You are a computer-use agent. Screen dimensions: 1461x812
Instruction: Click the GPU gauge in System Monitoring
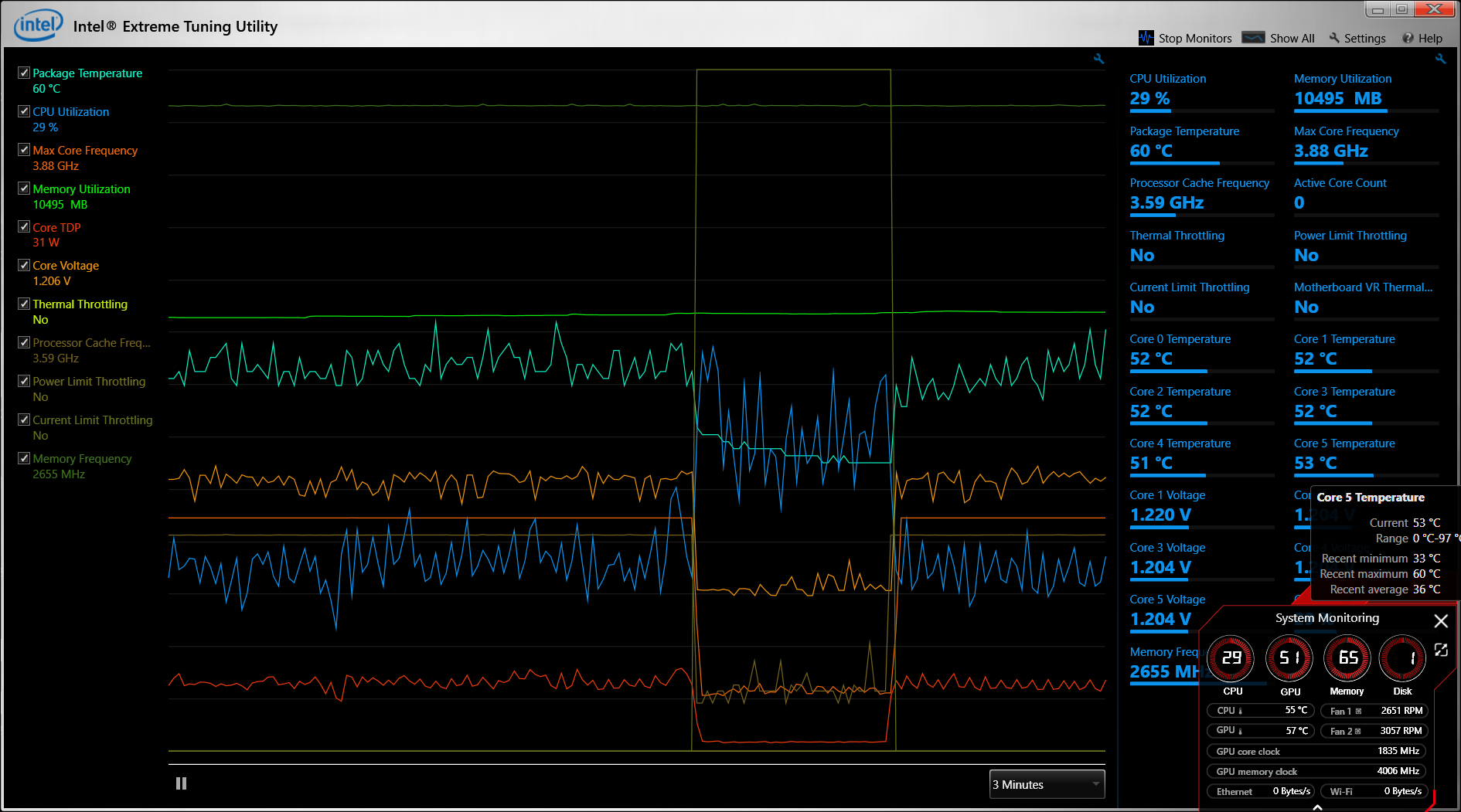coord(1289,658)
